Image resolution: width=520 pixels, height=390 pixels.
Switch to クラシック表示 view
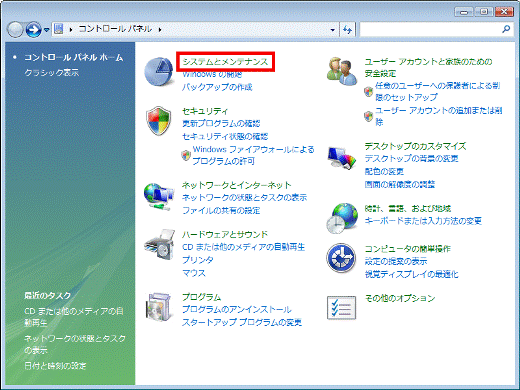coord(52,72)
